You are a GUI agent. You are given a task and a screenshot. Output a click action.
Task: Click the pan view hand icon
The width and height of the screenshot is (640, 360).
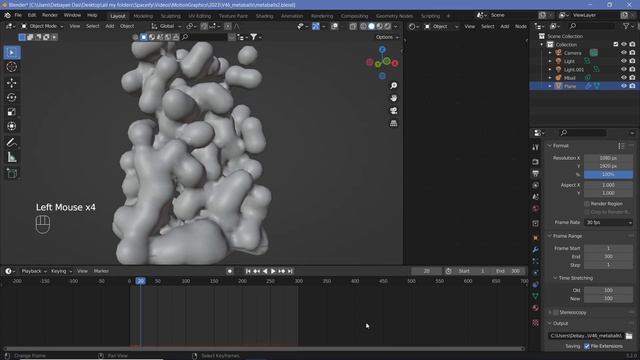pyautogui.click(x=393, y=98)
